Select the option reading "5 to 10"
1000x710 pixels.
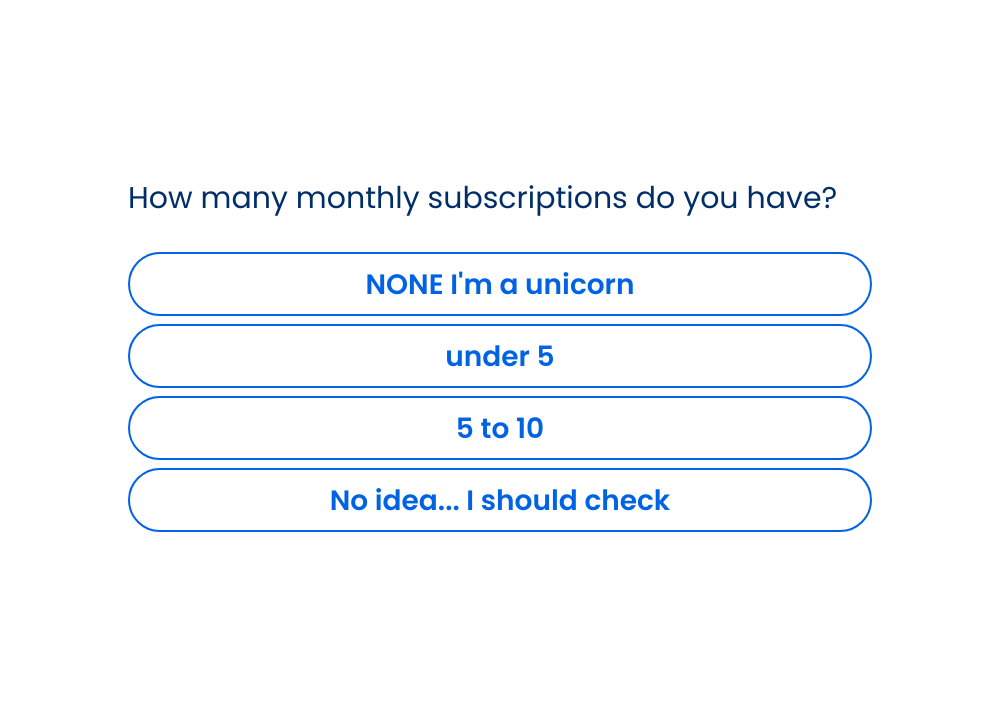499,428
